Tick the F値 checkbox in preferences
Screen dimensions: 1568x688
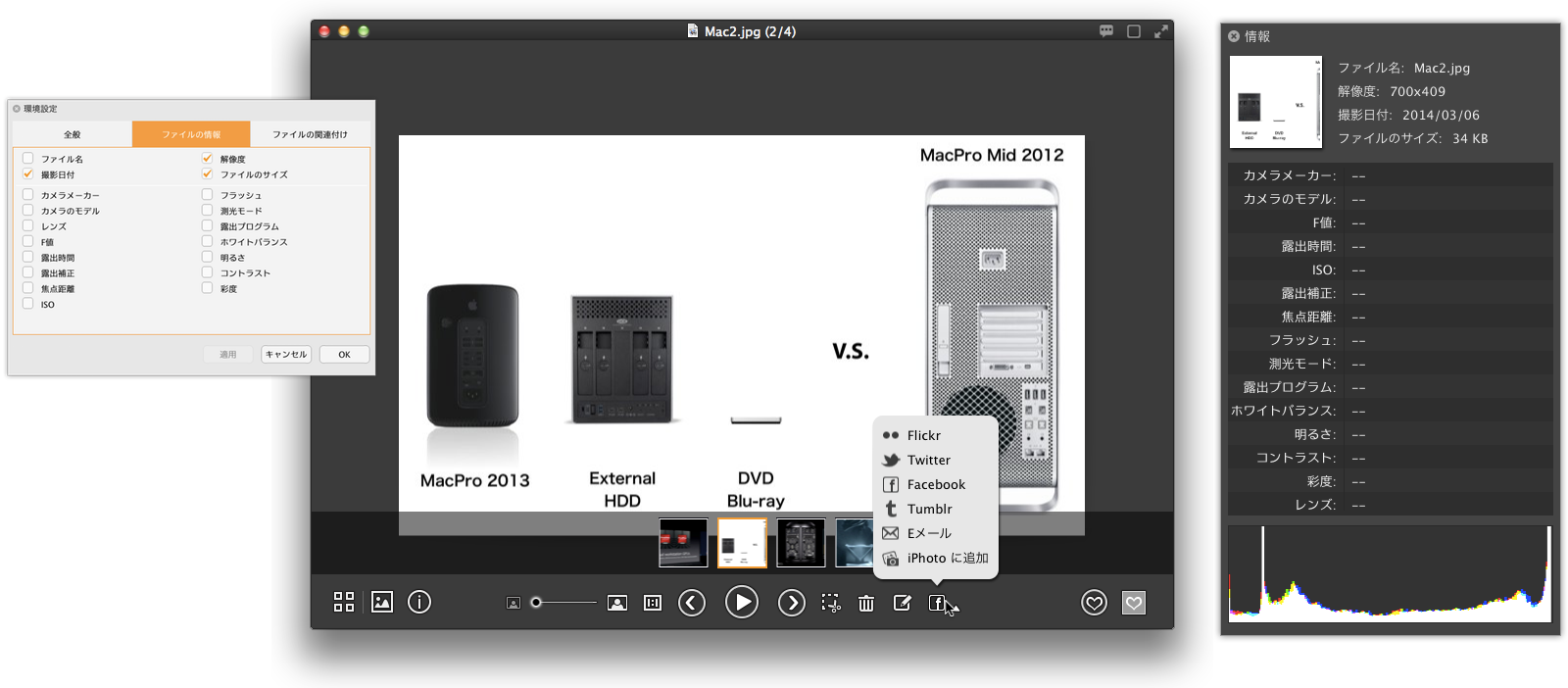coord(28,241)
